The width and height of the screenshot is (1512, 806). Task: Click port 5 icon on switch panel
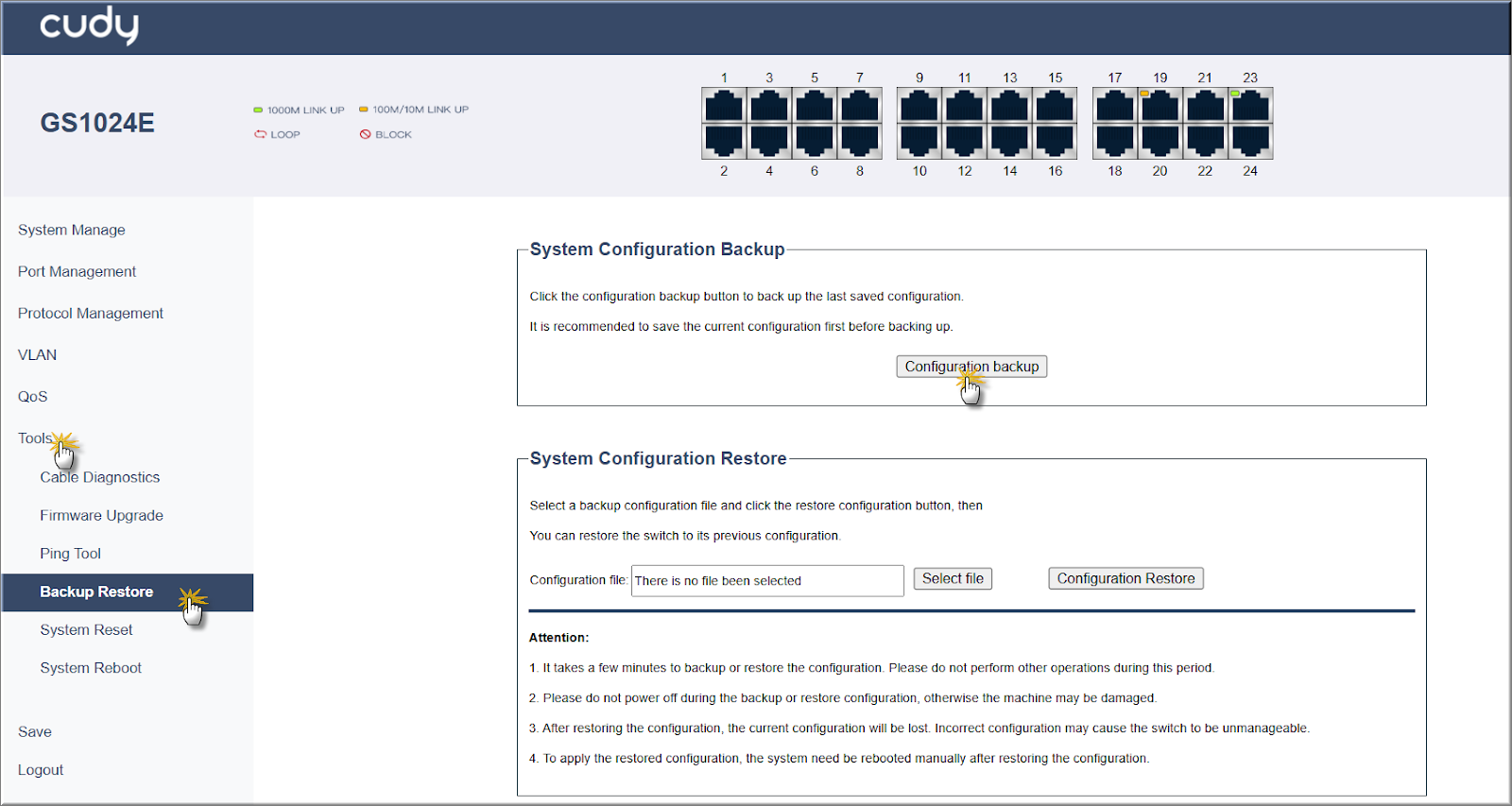tap(815, 106)
